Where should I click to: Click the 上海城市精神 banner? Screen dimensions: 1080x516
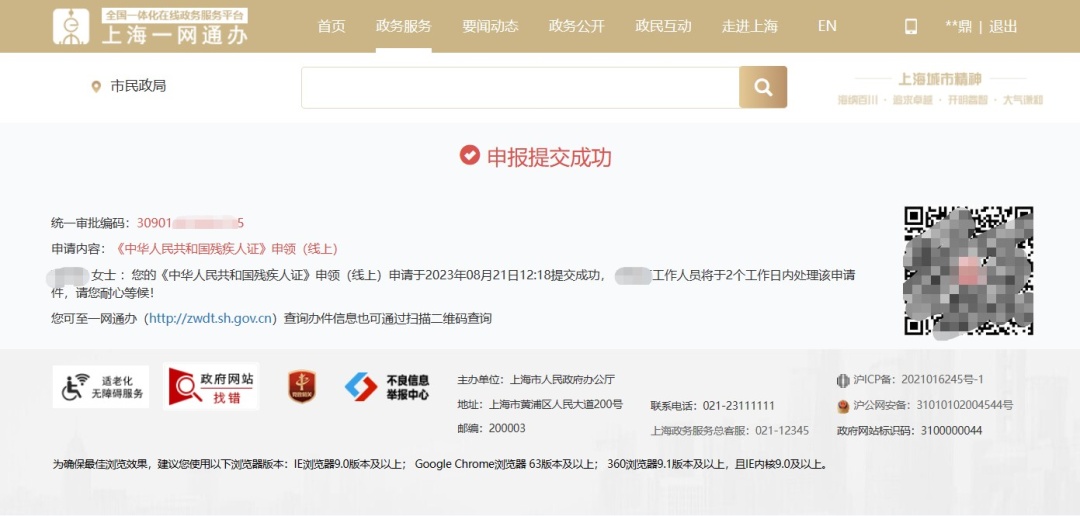[x=940, y=90]
